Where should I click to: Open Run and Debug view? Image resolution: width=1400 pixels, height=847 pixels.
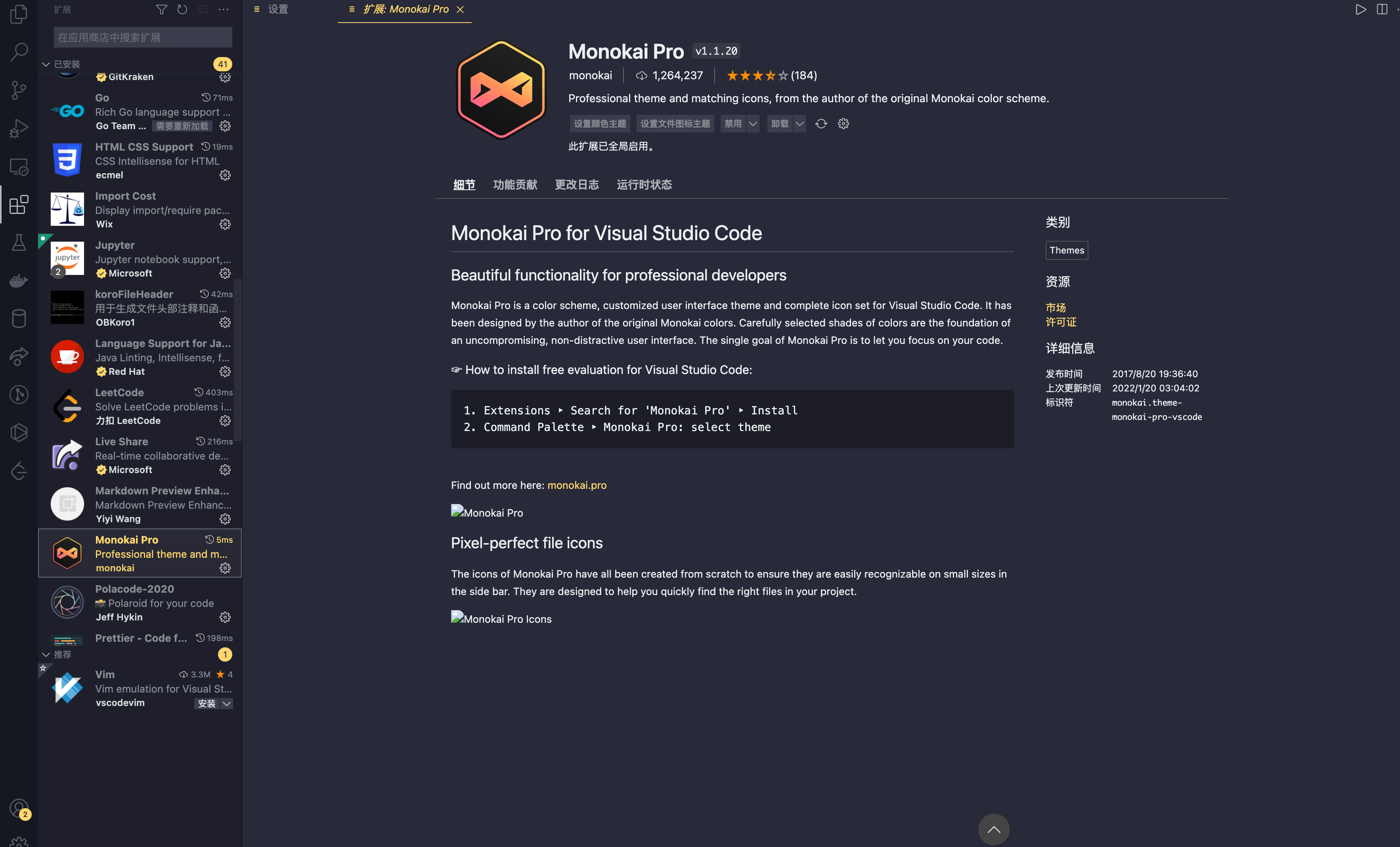coord(19,128)
